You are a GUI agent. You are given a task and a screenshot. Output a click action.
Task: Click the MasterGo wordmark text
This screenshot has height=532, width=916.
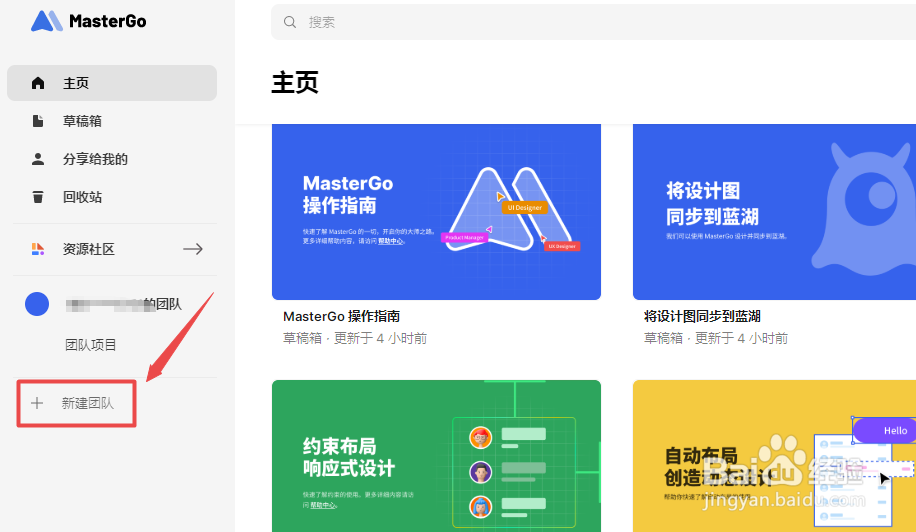[107, 22]
